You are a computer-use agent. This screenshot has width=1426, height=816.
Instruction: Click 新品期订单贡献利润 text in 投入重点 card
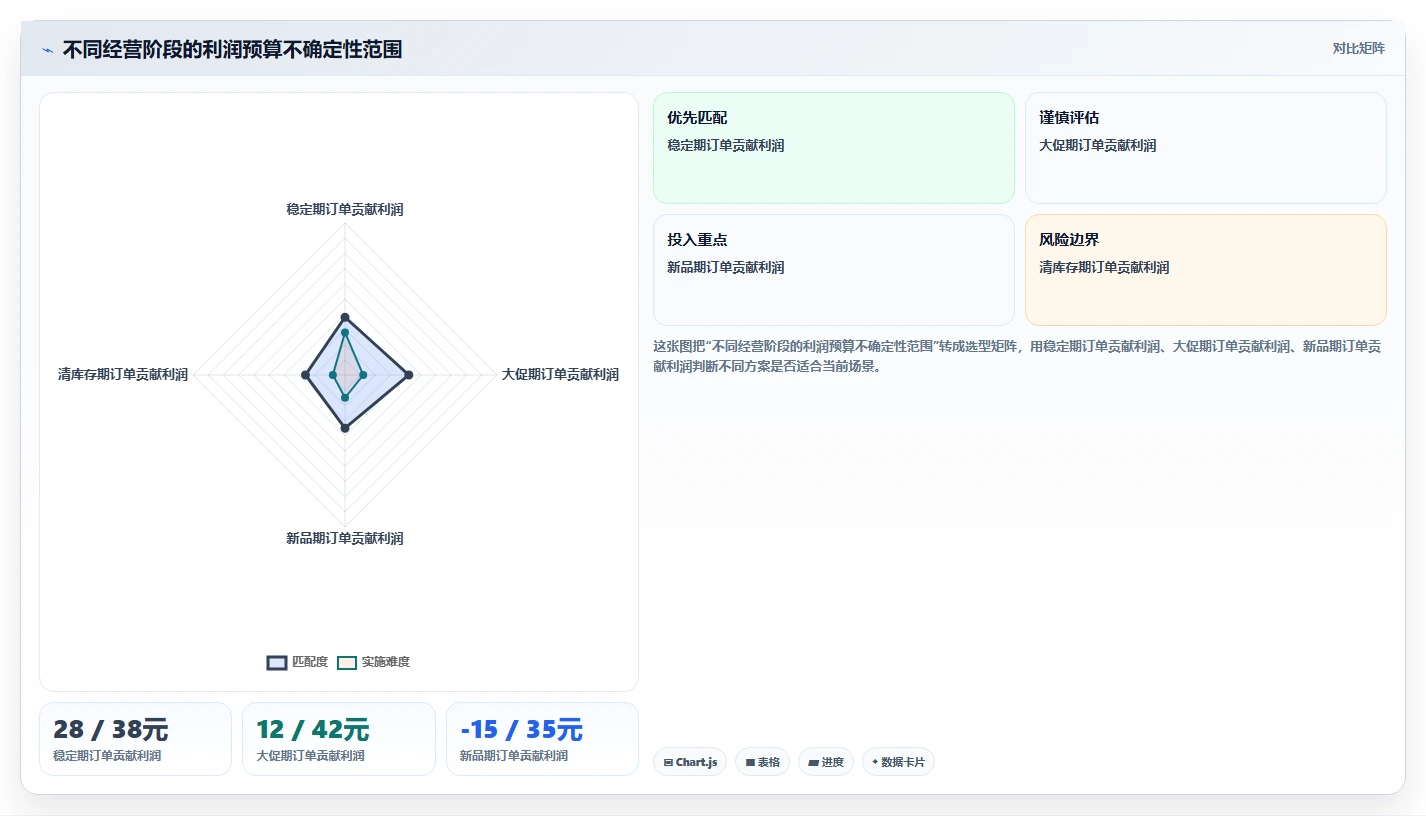click(x=726, y=267)
